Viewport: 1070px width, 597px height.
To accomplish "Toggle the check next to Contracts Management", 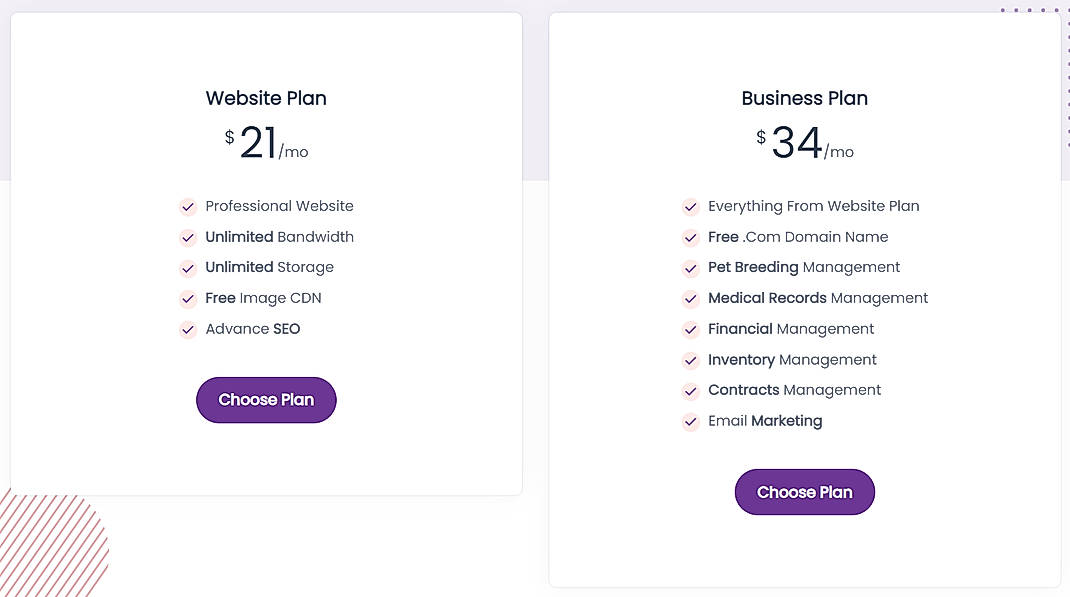I will (691, 390).
